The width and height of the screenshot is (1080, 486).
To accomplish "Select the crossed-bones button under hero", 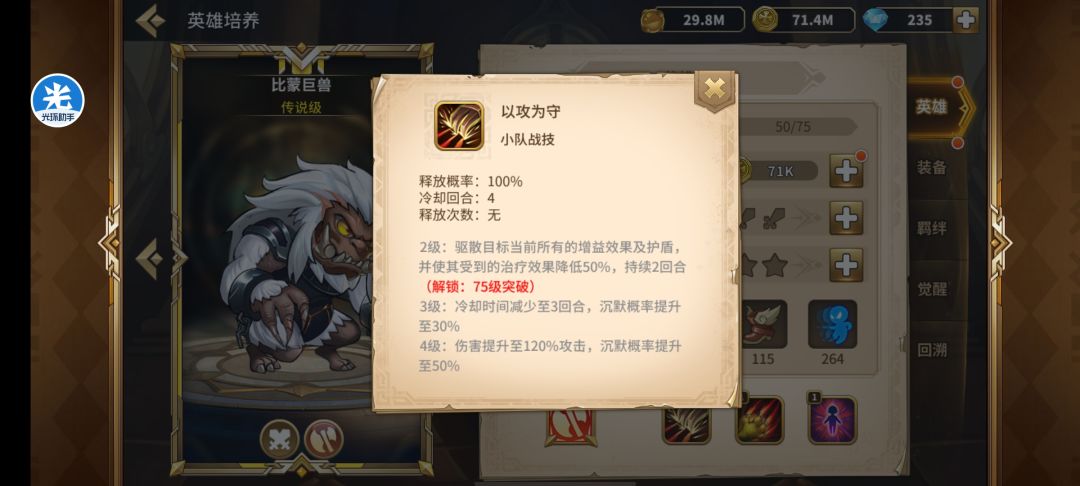I will point(280,439).
